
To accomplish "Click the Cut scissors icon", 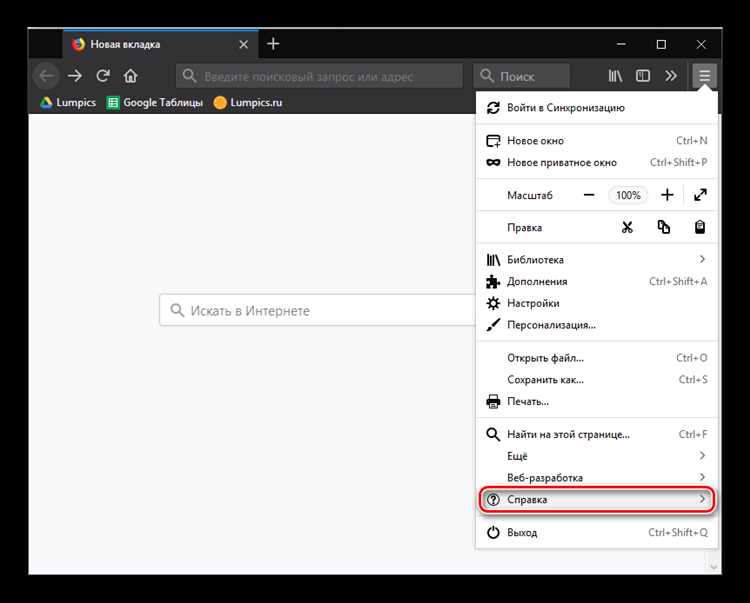I will click(627, 227).
